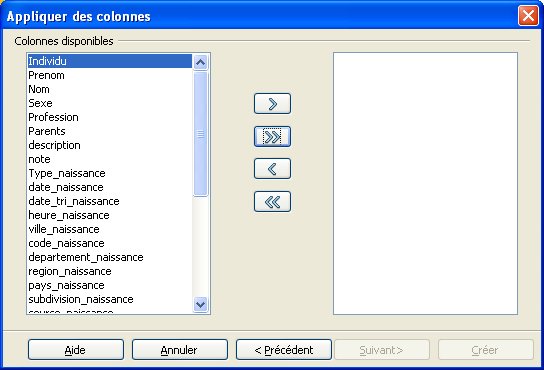Select the Parents column
Viewport: 544px width, 370px height.
tap(110, 131)
